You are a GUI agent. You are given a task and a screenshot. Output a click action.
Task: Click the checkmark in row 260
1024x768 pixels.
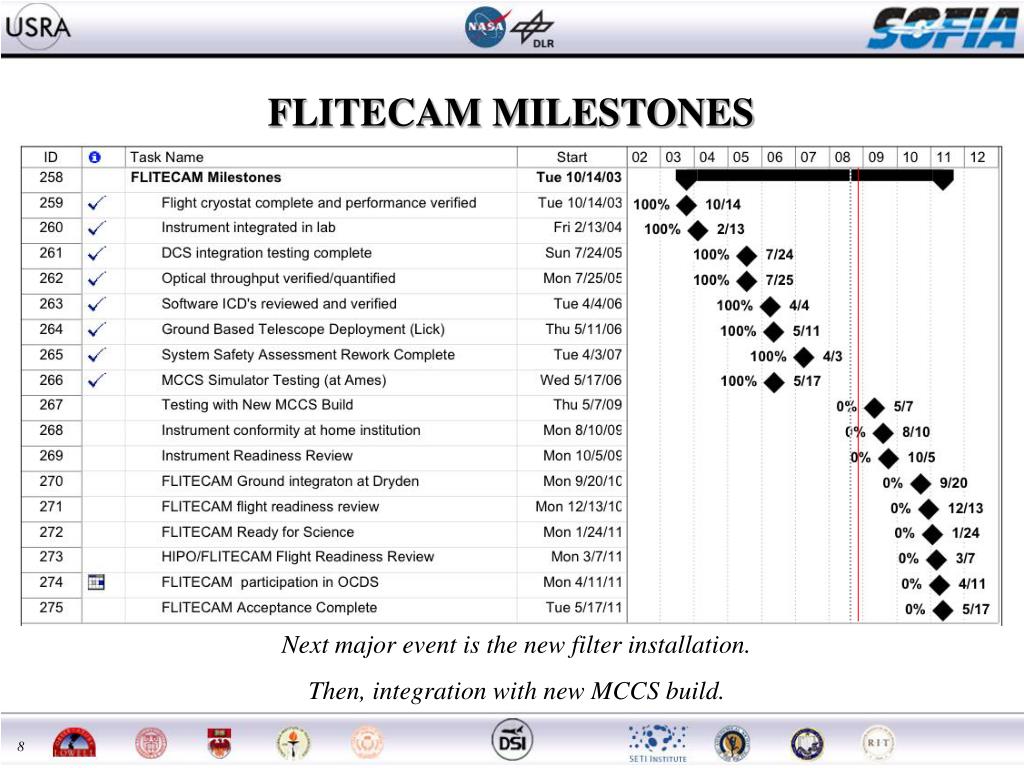(97, 229)
